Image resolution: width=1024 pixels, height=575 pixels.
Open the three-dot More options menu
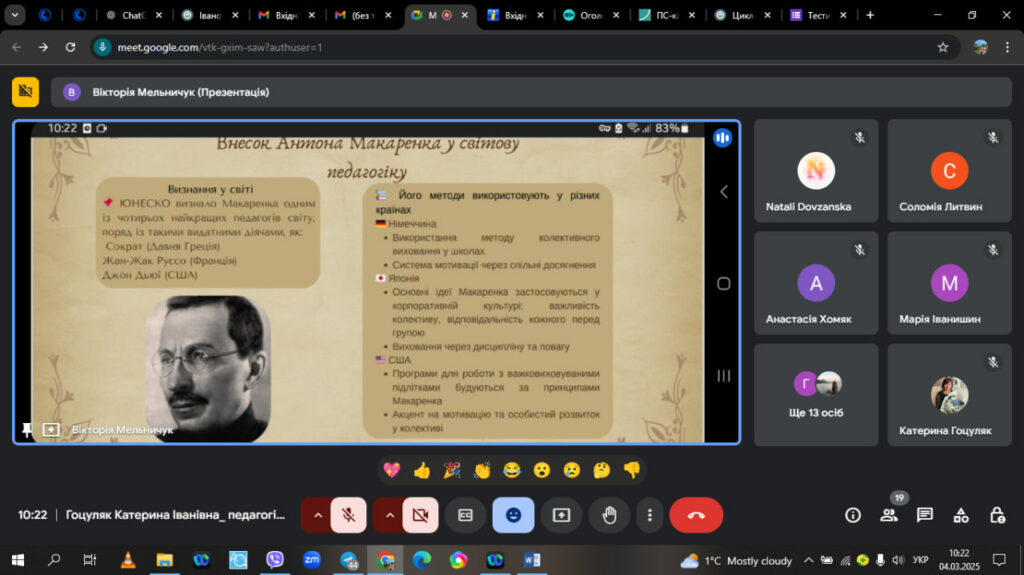coord(649,515)
